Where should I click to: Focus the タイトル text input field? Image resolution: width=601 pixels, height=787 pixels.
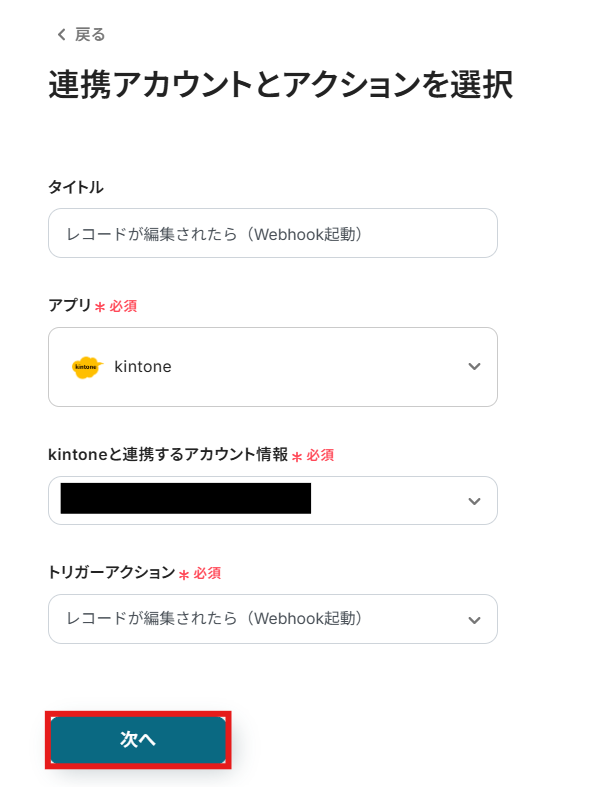pyautogui.click(x=272, y=234)
